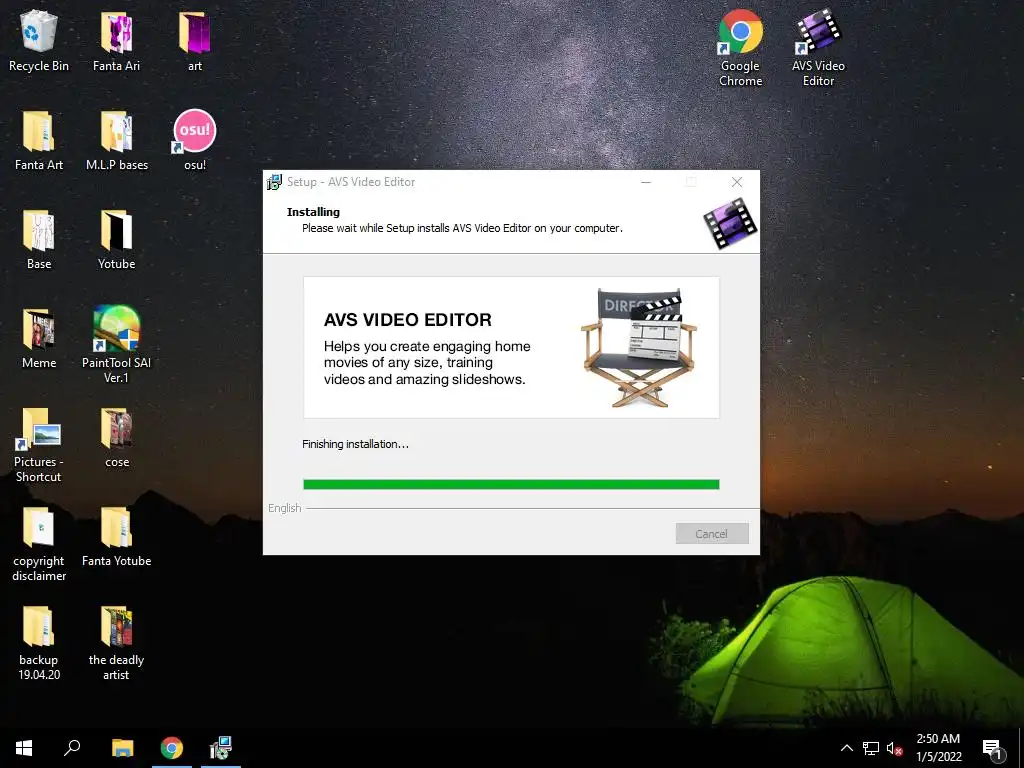Viewport: 1024px width, 768px height.
Task: Click the AVS film reel logo in Setup header
Action: tap(730, 224)
